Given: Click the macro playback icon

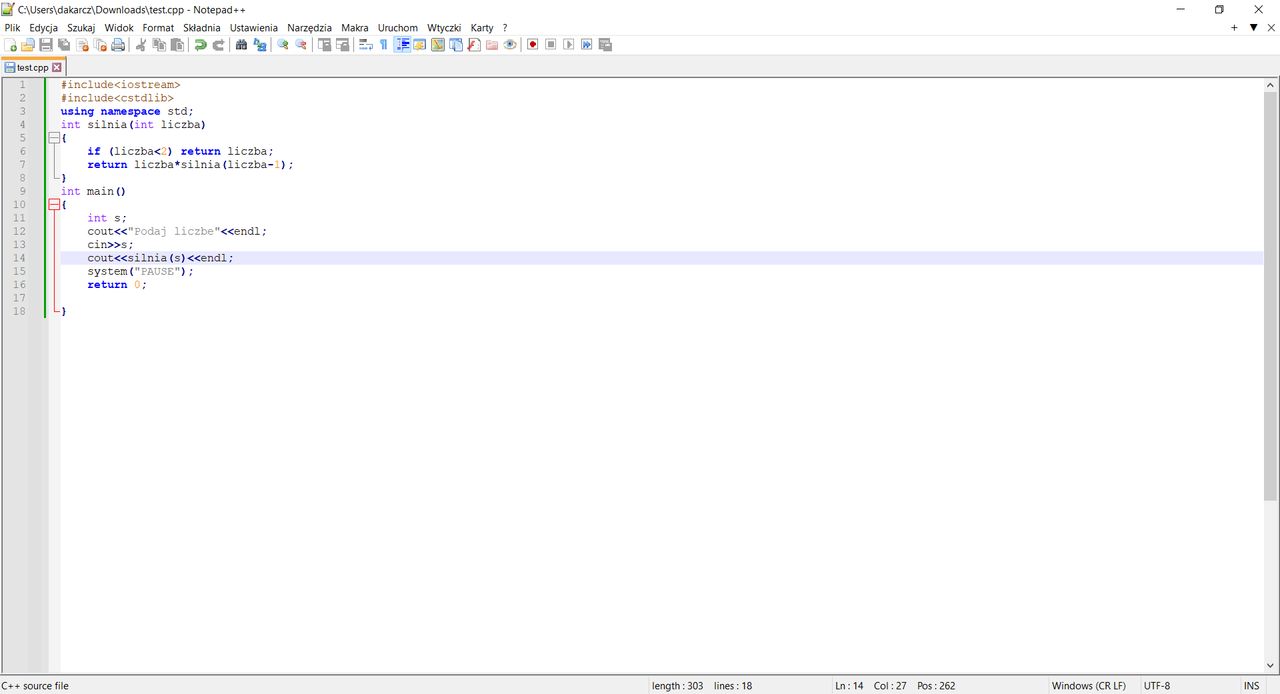Looking at the screenshot, I should pyautogui.click(x=568, y=45).
